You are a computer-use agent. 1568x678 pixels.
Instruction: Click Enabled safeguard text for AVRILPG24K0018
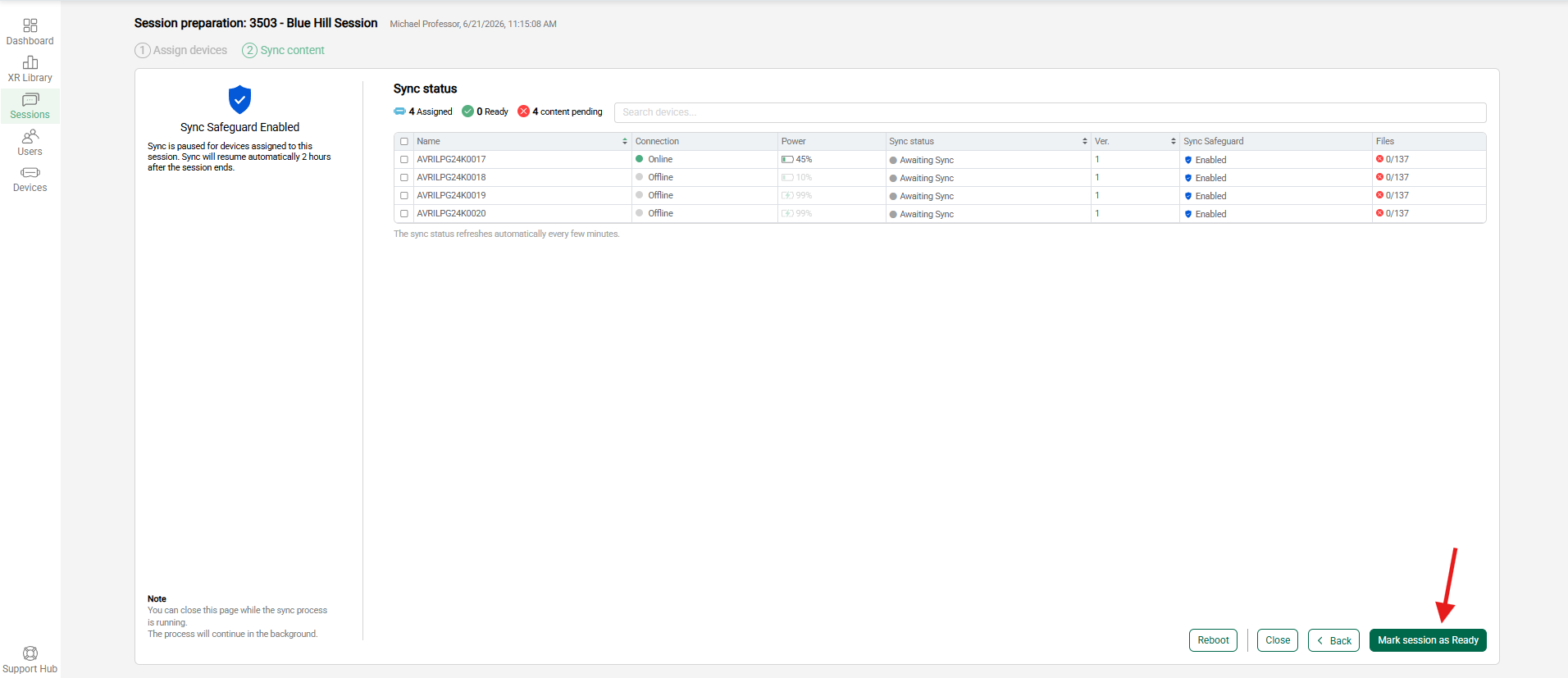point(1210,179)
